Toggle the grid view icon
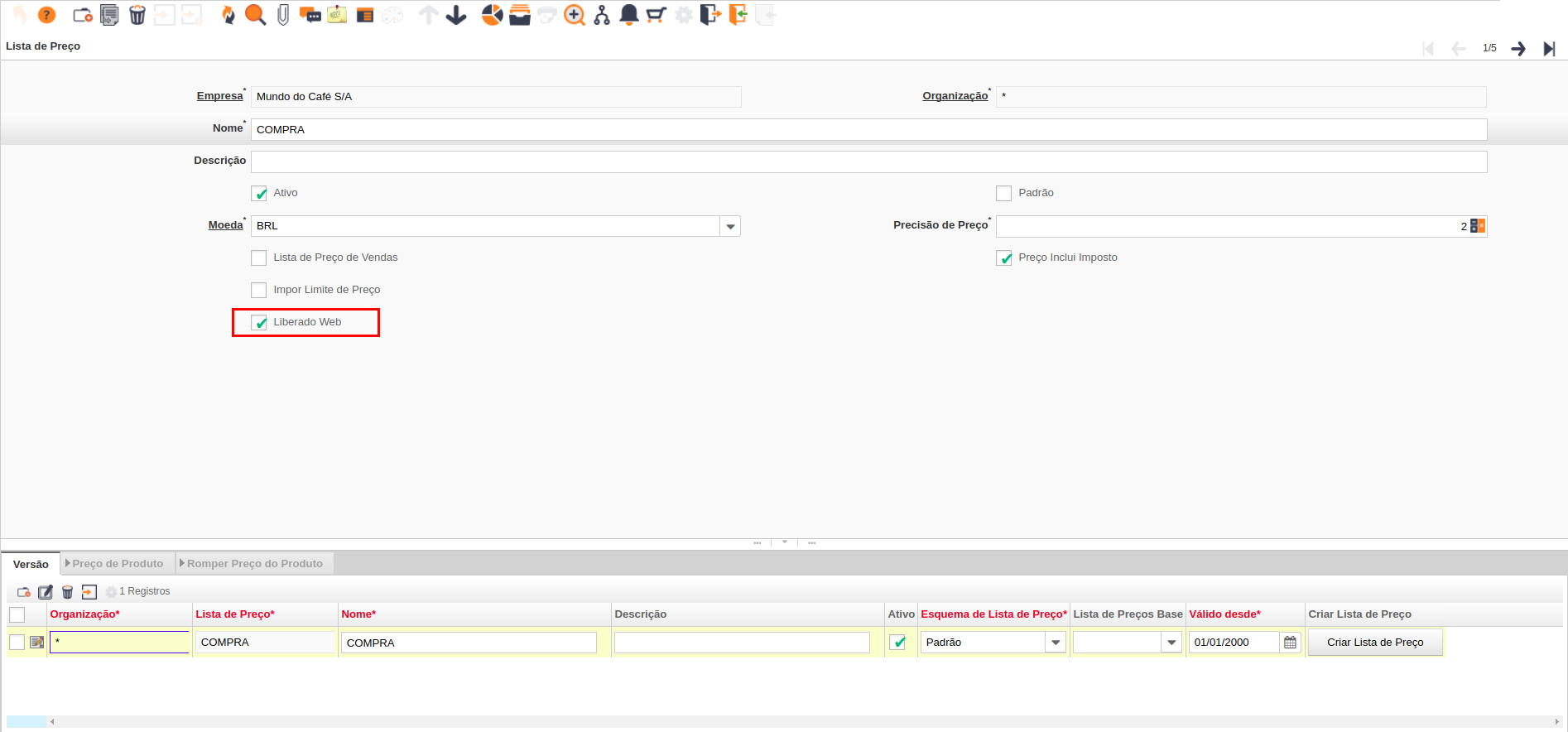 tap(365, 15)
